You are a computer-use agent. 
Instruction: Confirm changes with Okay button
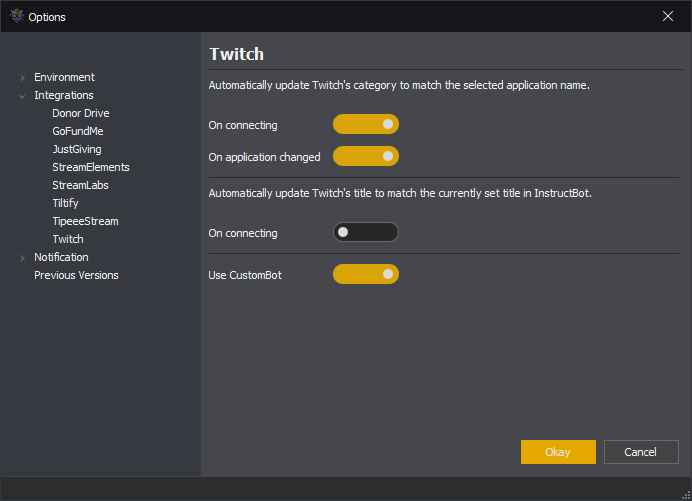[x=558, y=452]
